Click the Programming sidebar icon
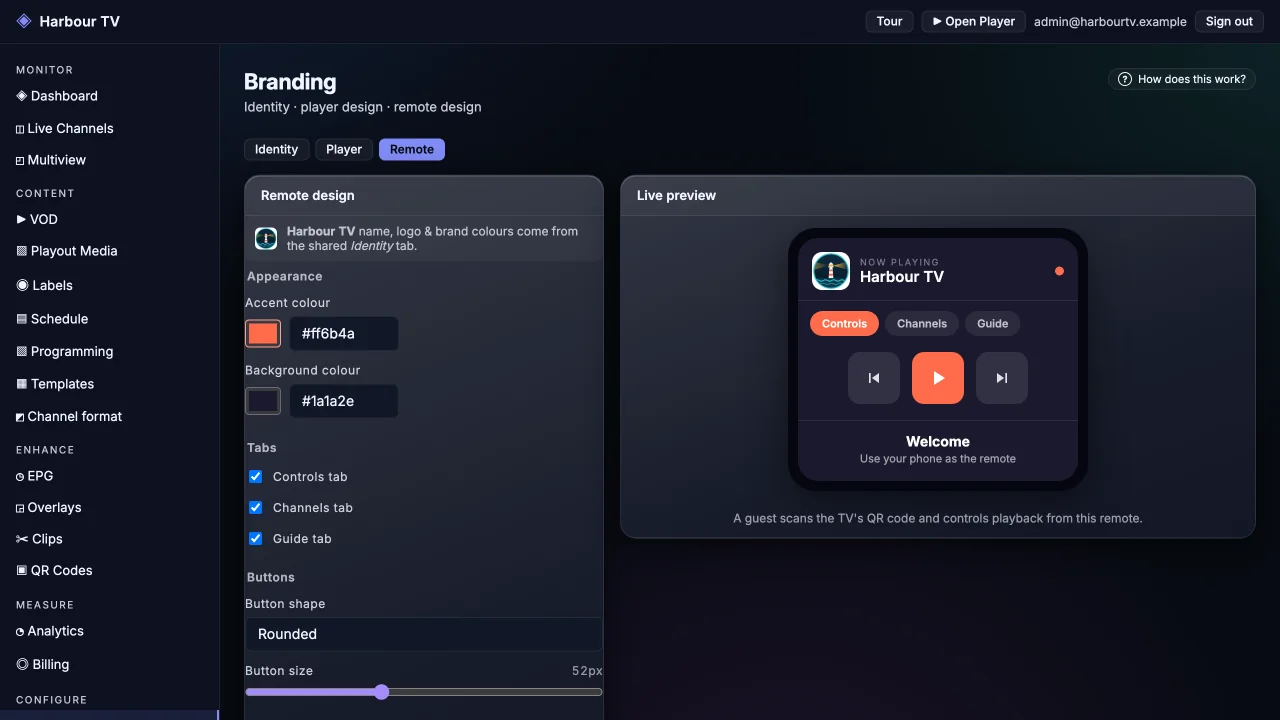This screenshot has height=720, width=1280. (x=22, y=352)
